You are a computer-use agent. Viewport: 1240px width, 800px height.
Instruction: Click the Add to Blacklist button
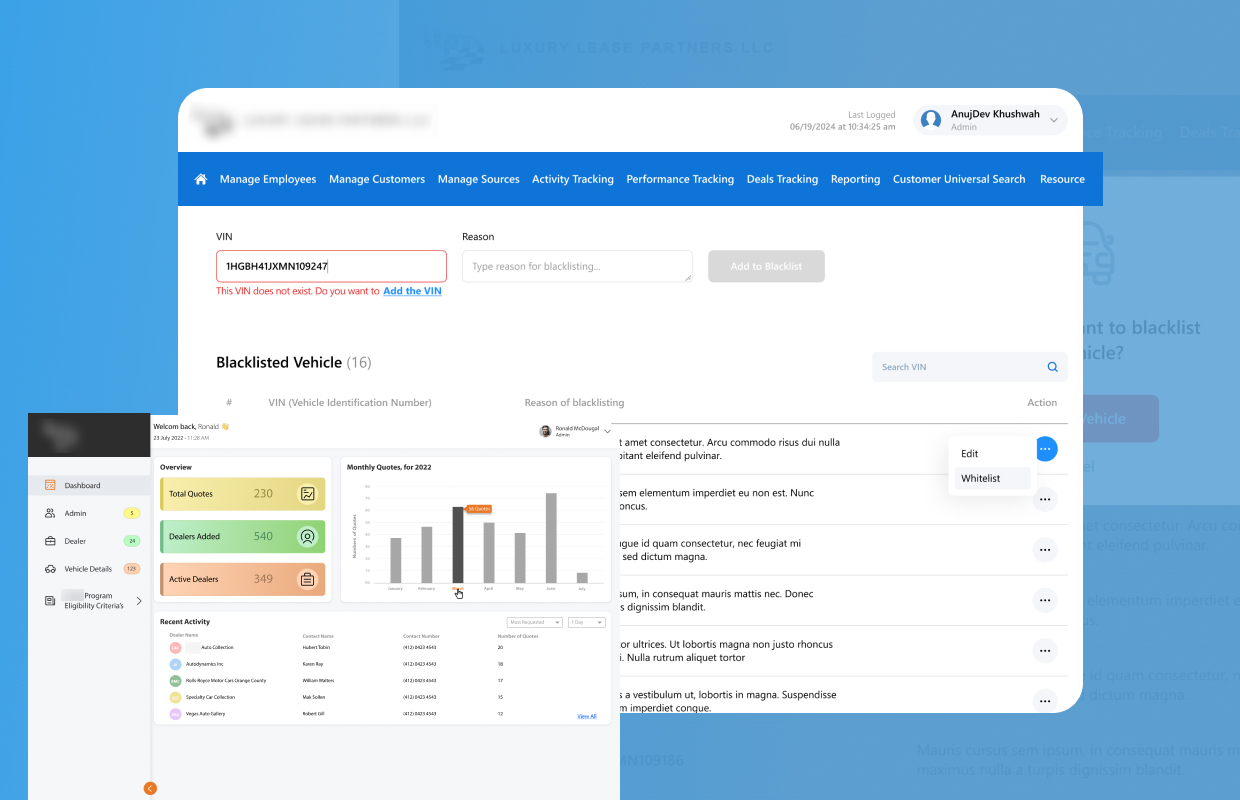(766, 266)
